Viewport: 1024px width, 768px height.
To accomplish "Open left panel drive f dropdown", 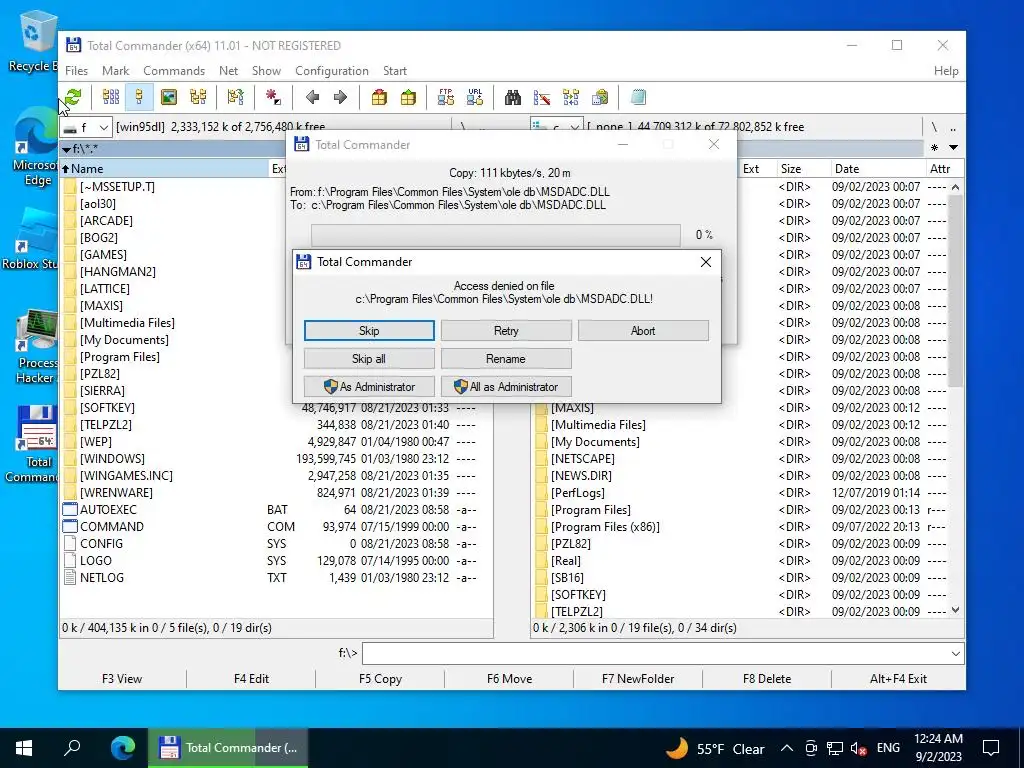I will (x=86, y=127).
